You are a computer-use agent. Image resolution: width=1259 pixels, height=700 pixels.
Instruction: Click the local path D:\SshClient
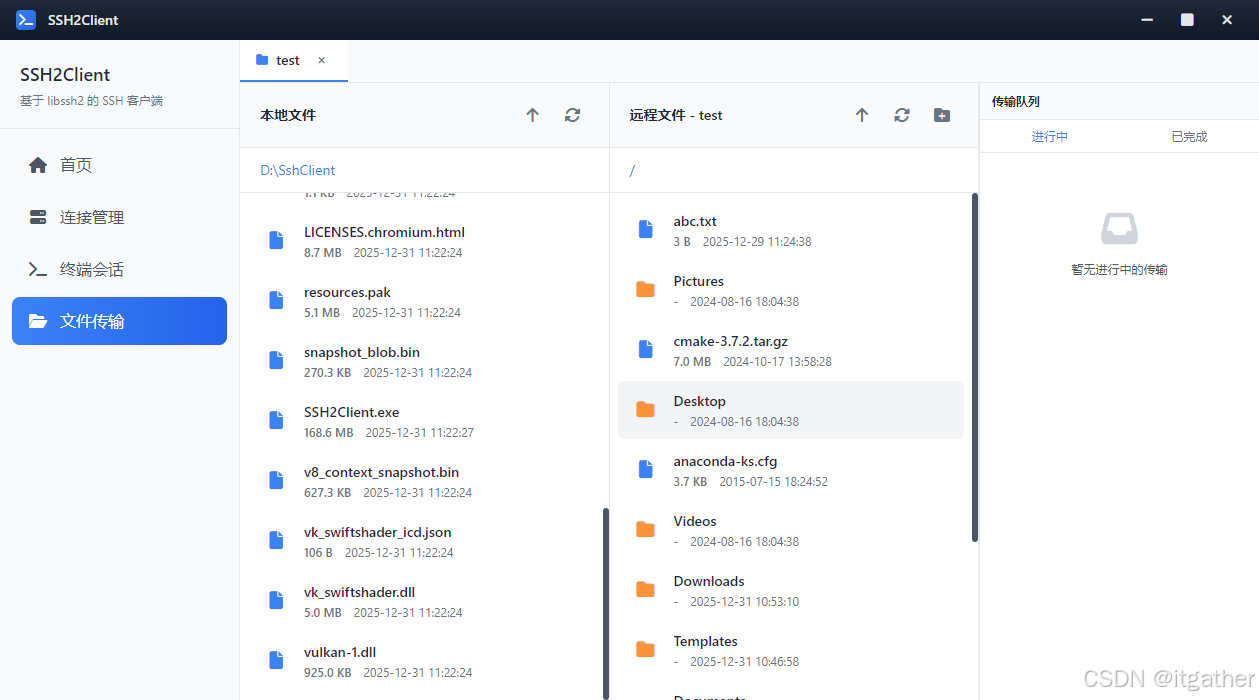(298, 170)
